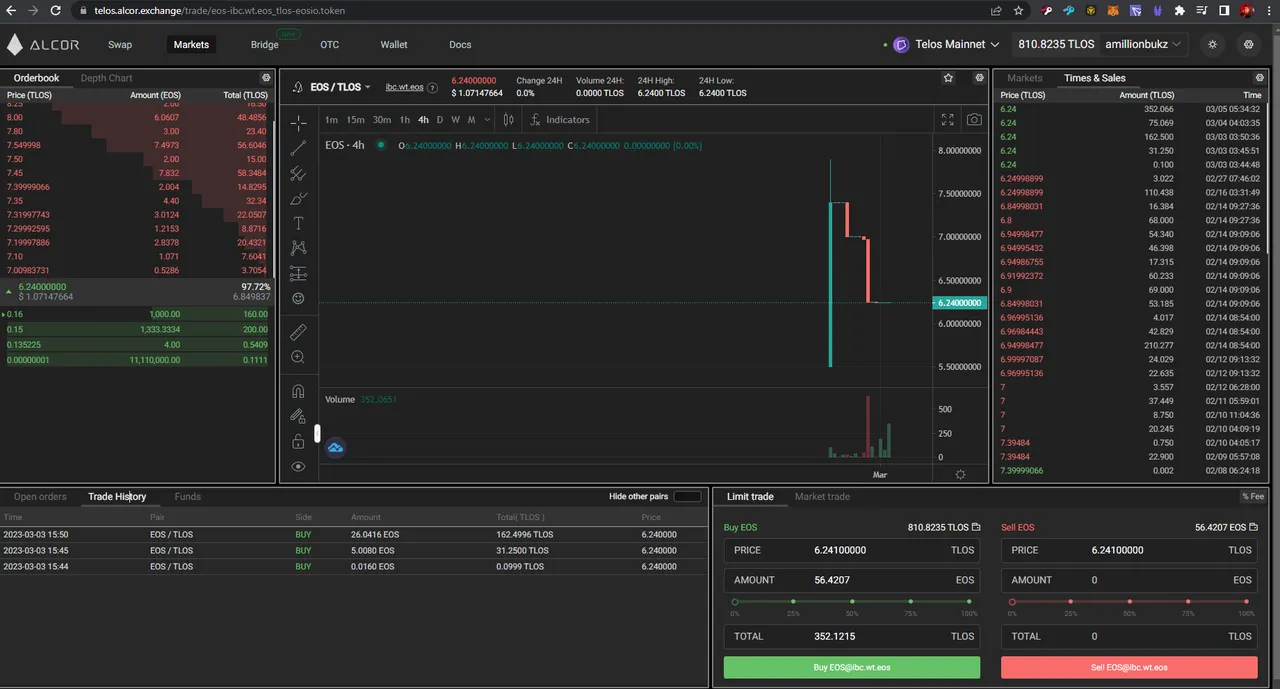1280x689 pixels.
Task: Select the trend line drawing tool
Action: (298, 148)
